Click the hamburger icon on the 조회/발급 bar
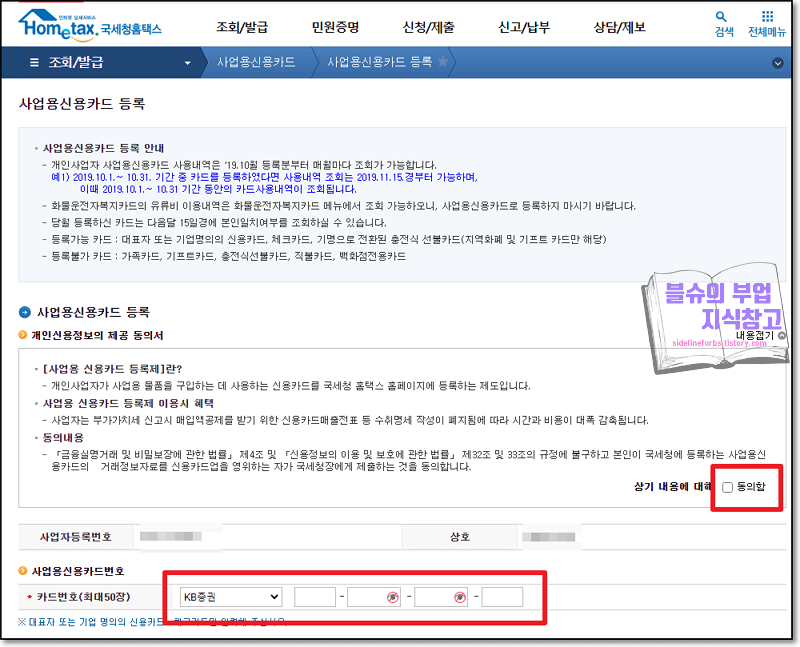This screenshot has width=800, height=647. pyautogui.click(x=34, y=61)
